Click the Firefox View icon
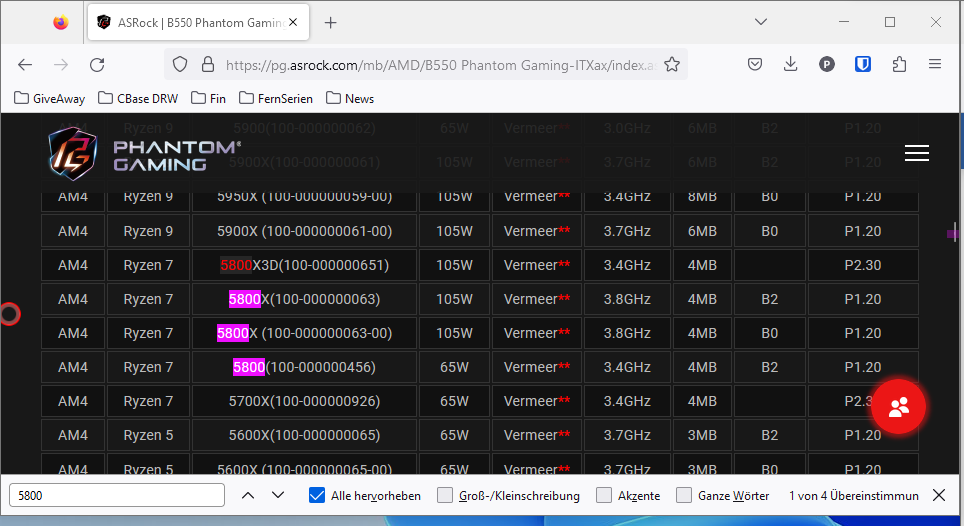964x526 pixels. tap(60, 23)
